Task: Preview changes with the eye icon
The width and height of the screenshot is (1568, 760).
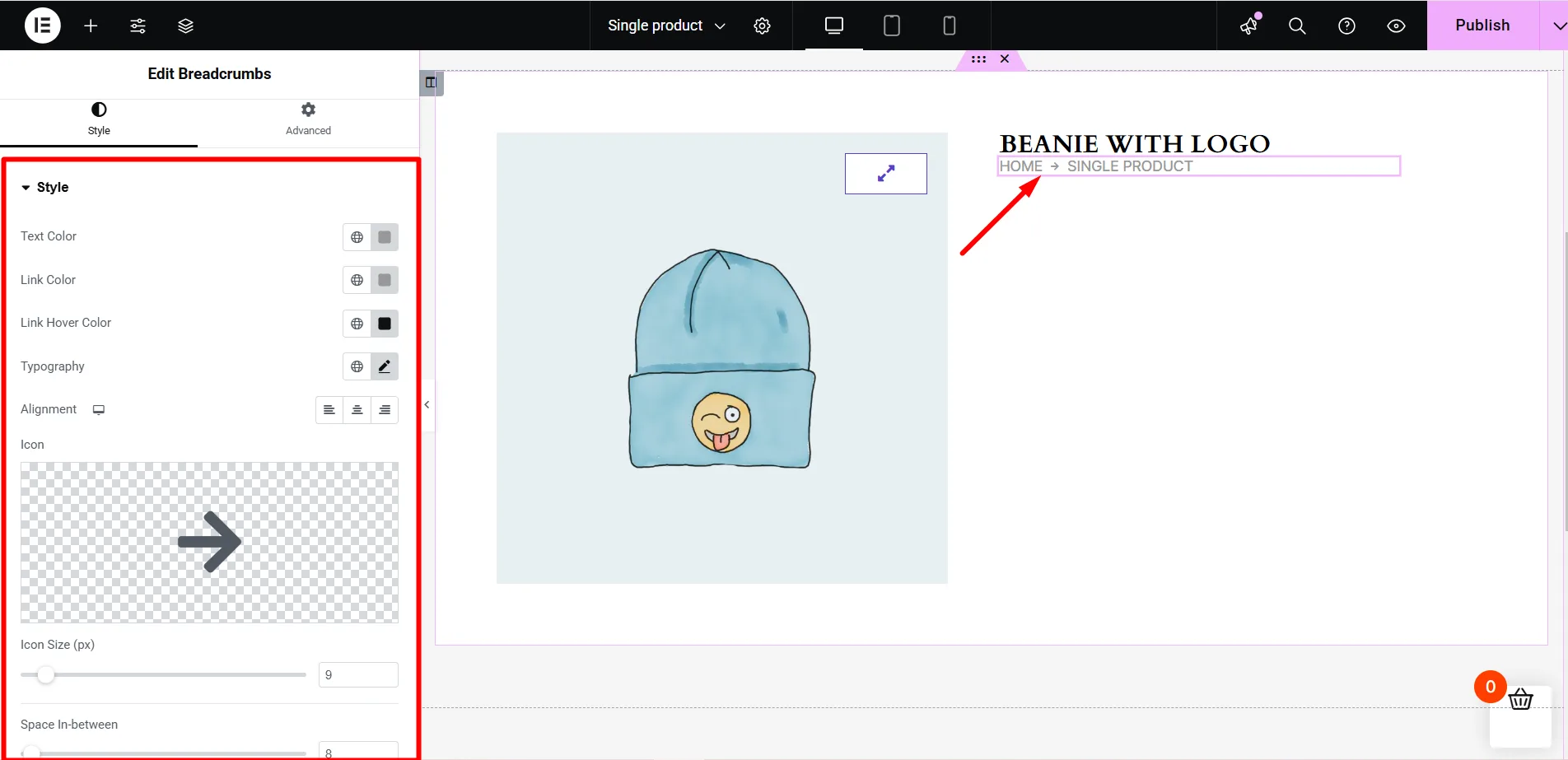Action: pyautogui.click(x=1395, y=25)
